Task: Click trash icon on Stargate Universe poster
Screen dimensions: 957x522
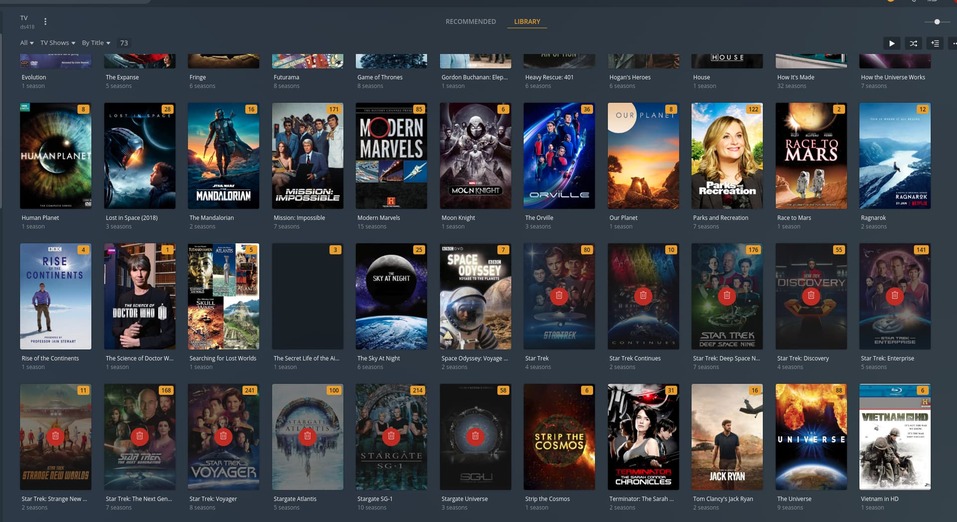Action: (x=475, y=437)
